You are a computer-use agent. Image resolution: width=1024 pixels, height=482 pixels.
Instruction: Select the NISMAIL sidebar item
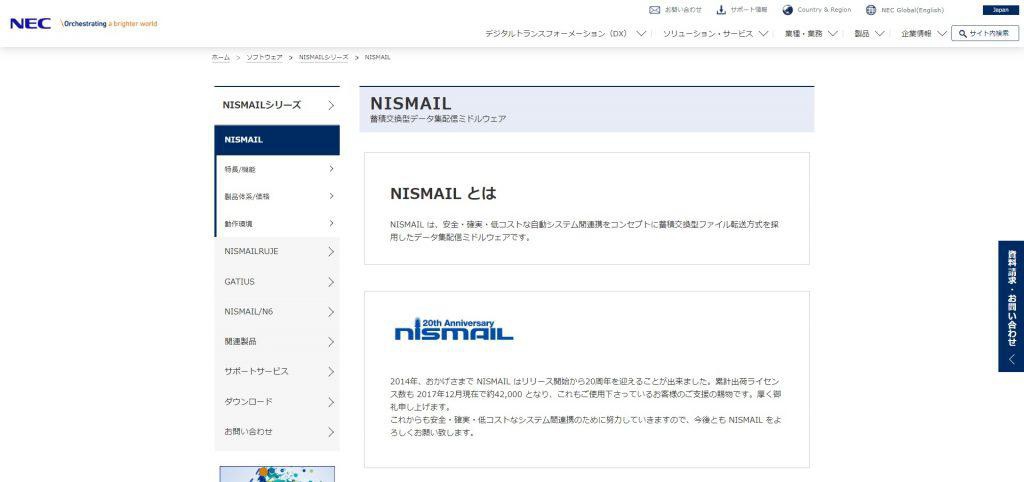(277, 140)
